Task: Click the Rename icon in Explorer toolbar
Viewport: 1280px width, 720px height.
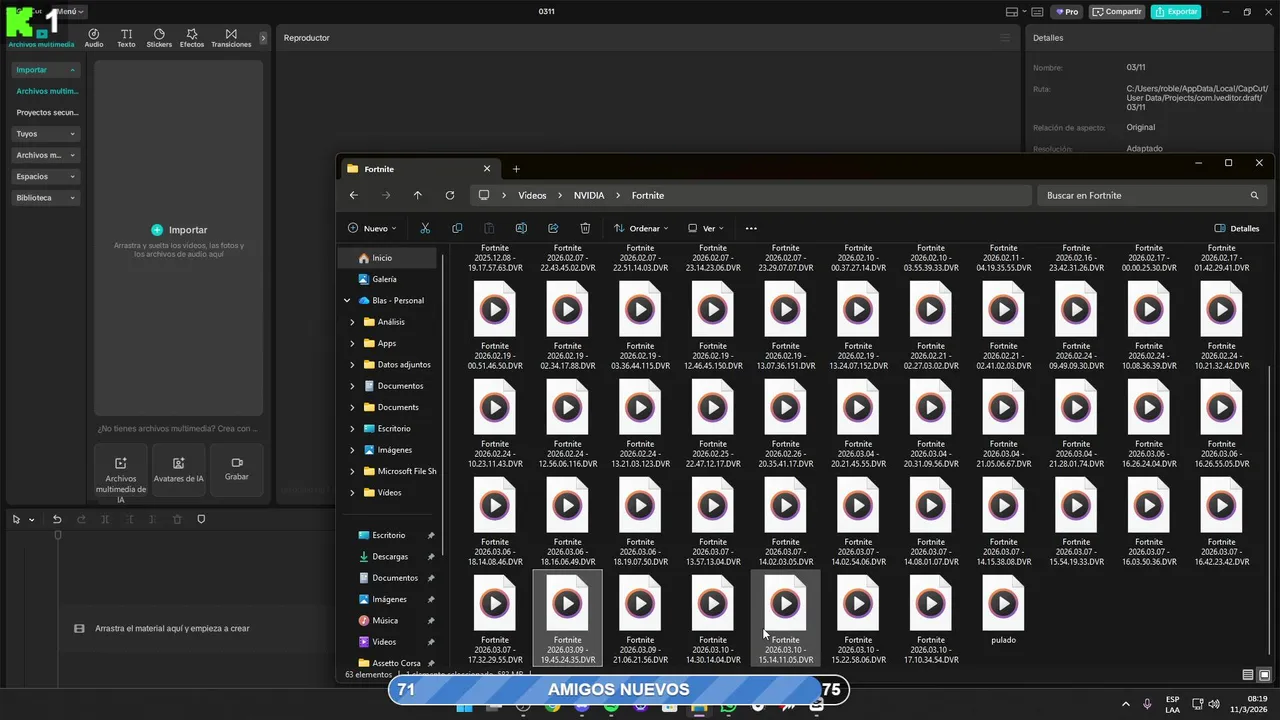Action: [x=521, y=228]
